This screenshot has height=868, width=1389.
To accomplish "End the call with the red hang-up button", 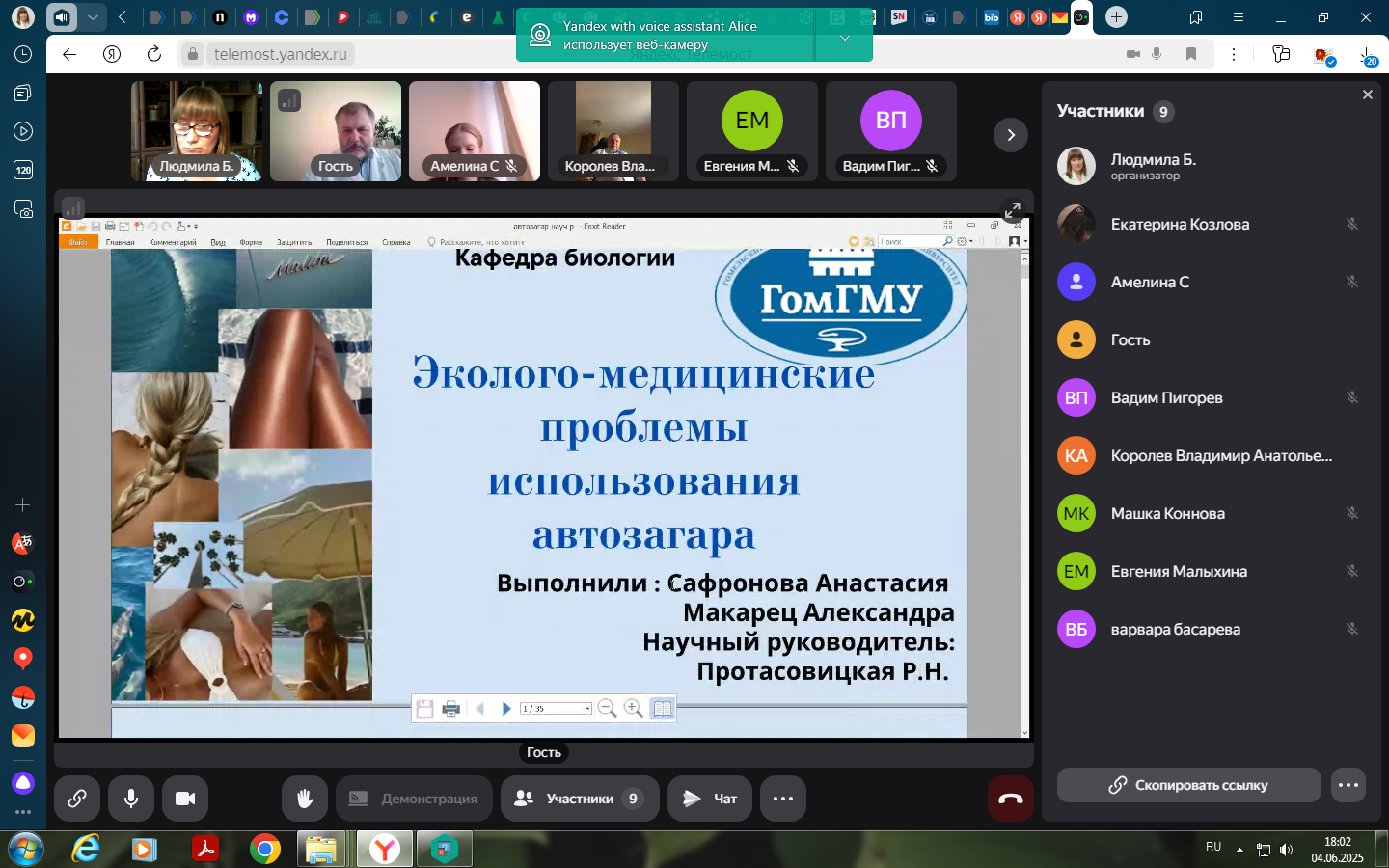I will coord(1011,799).
